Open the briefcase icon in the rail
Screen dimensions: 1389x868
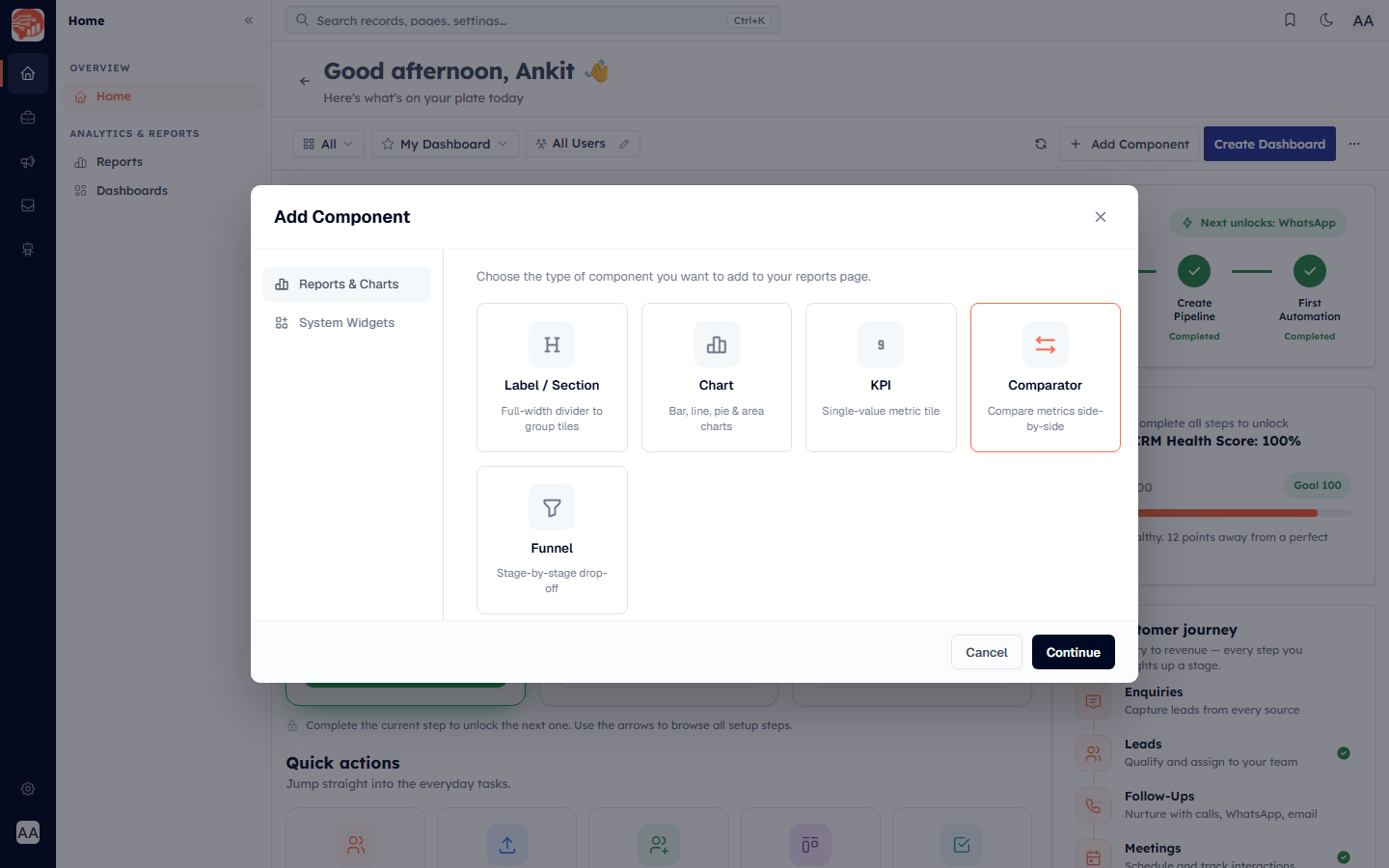28,118
